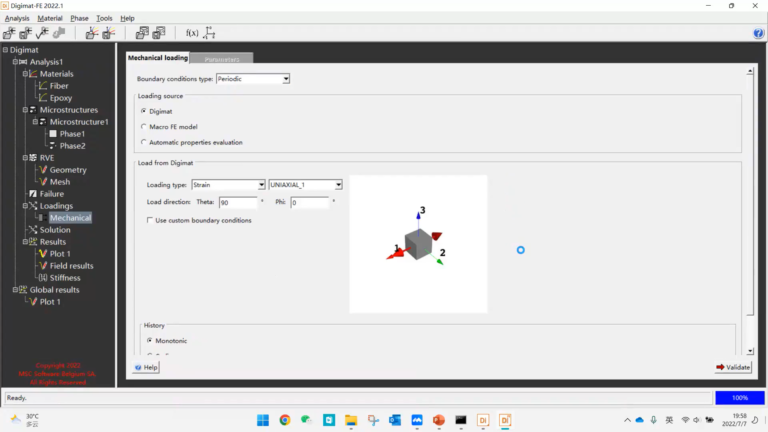Screen dimensions: 768x432
Task: Open the Stiffness results node
Action: point(65,278)
